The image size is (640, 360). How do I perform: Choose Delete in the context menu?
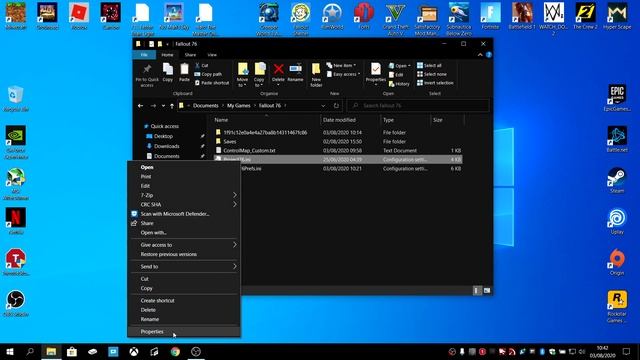pos(184,310)
